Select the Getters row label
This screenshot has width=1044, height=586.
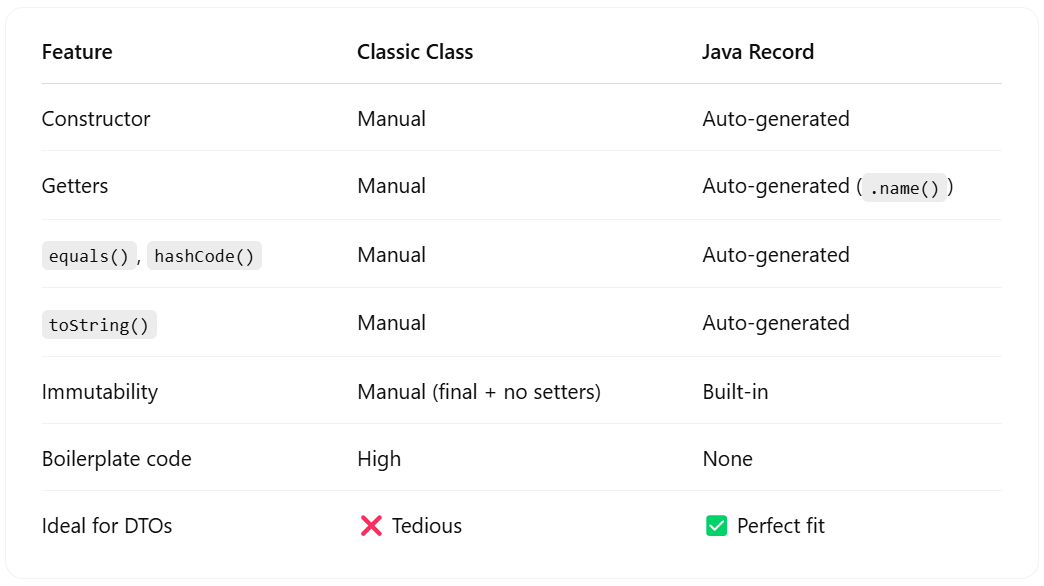[75, 186]
